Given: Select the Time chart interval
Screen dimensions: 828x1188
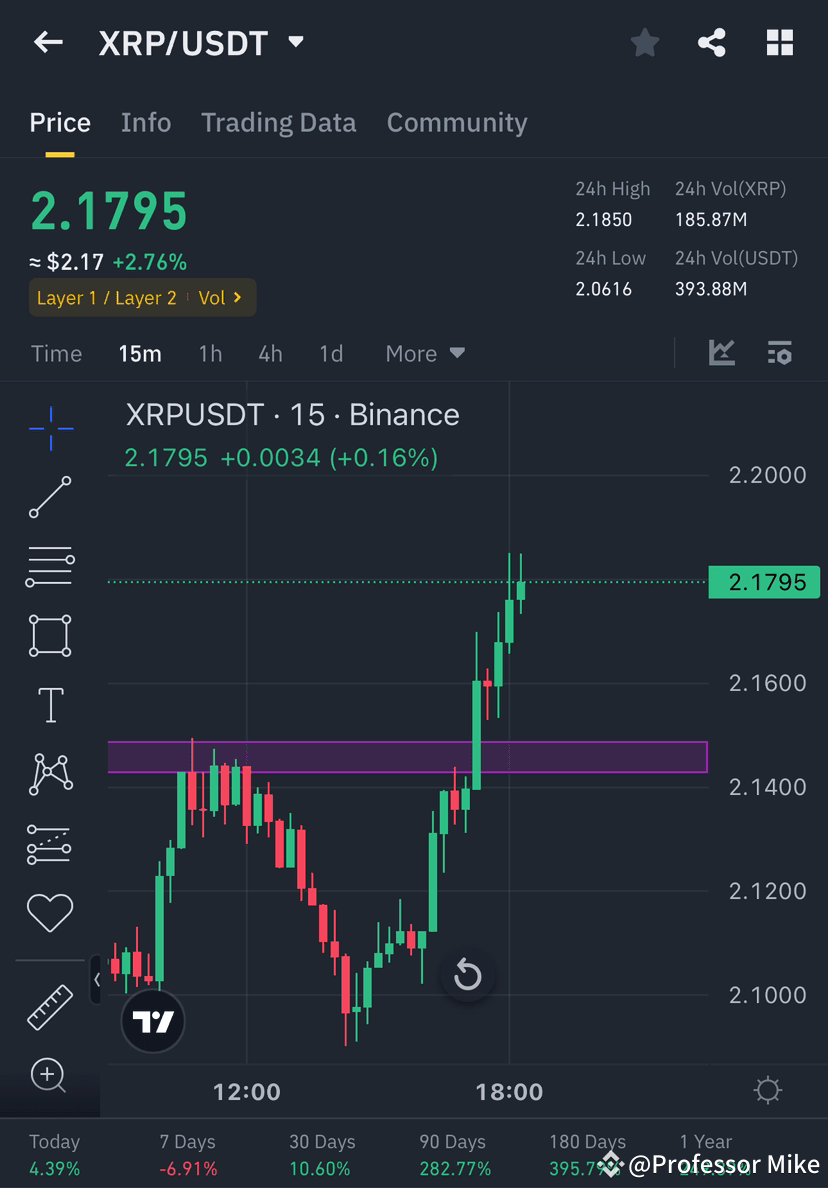Looking at the screenshot, I should point(56,354).
